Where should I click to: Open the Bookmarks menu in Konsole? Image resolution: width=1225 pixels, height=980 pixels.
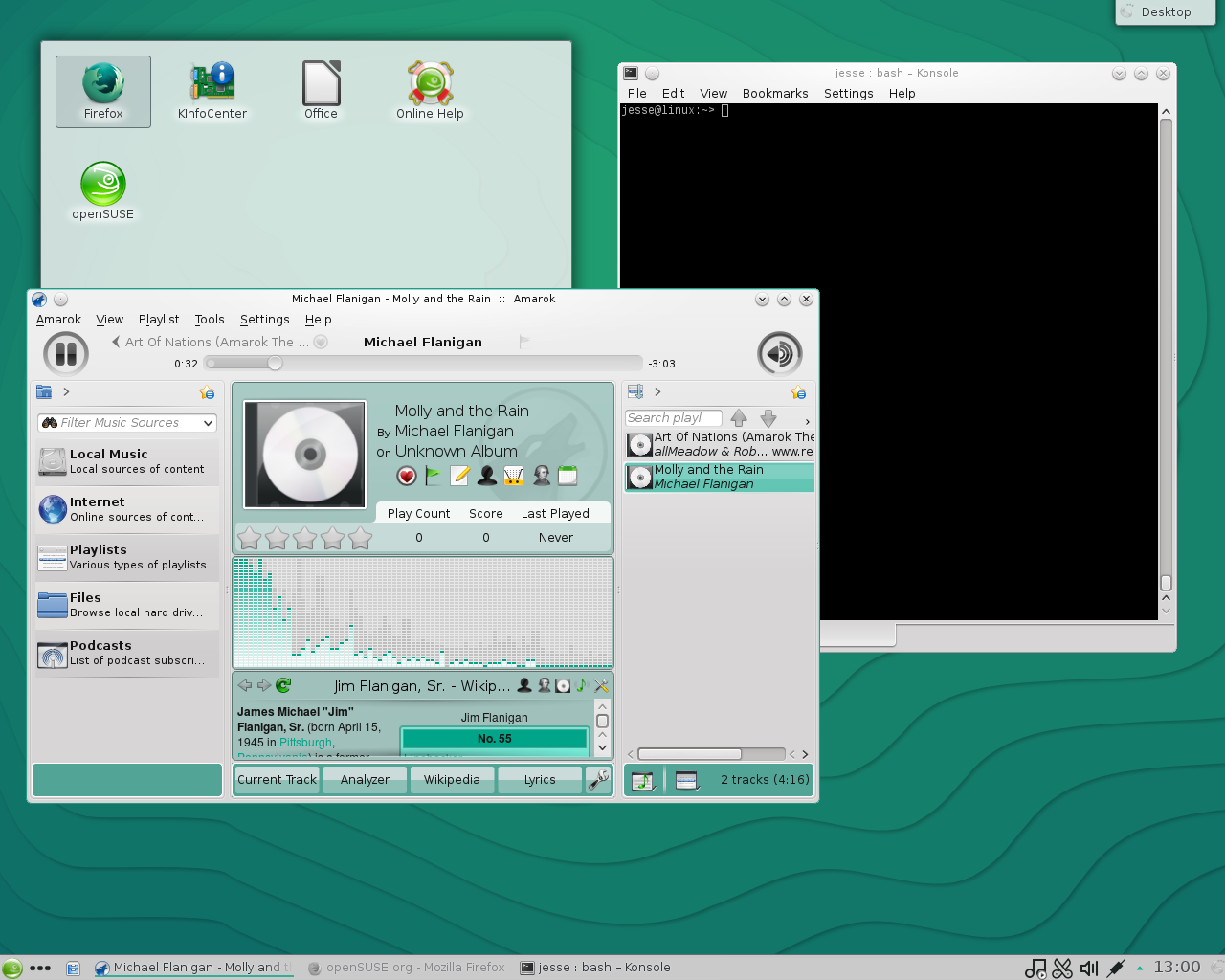click(x=775, y=94)
